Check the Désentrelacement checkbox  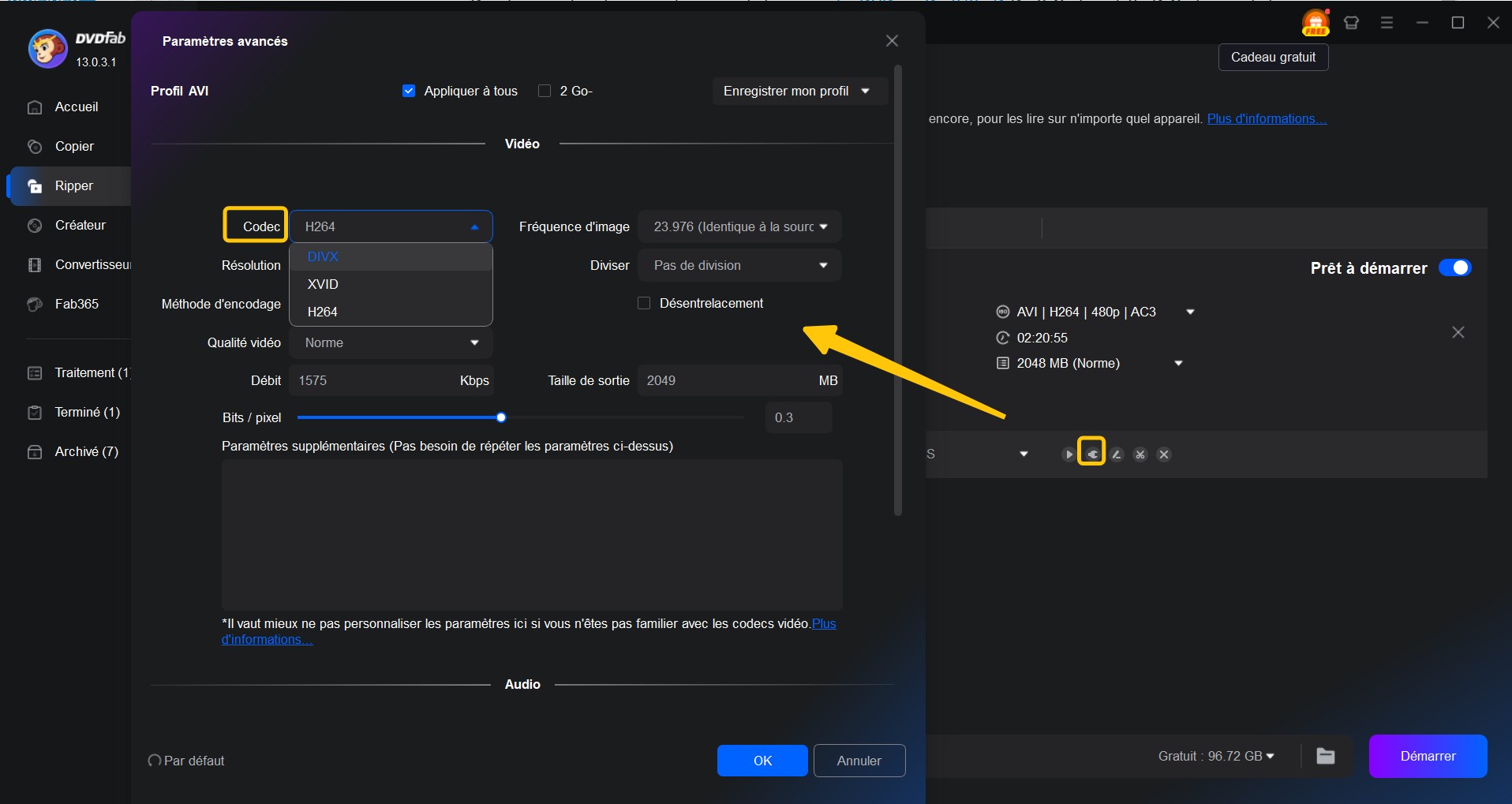point(644,303)
